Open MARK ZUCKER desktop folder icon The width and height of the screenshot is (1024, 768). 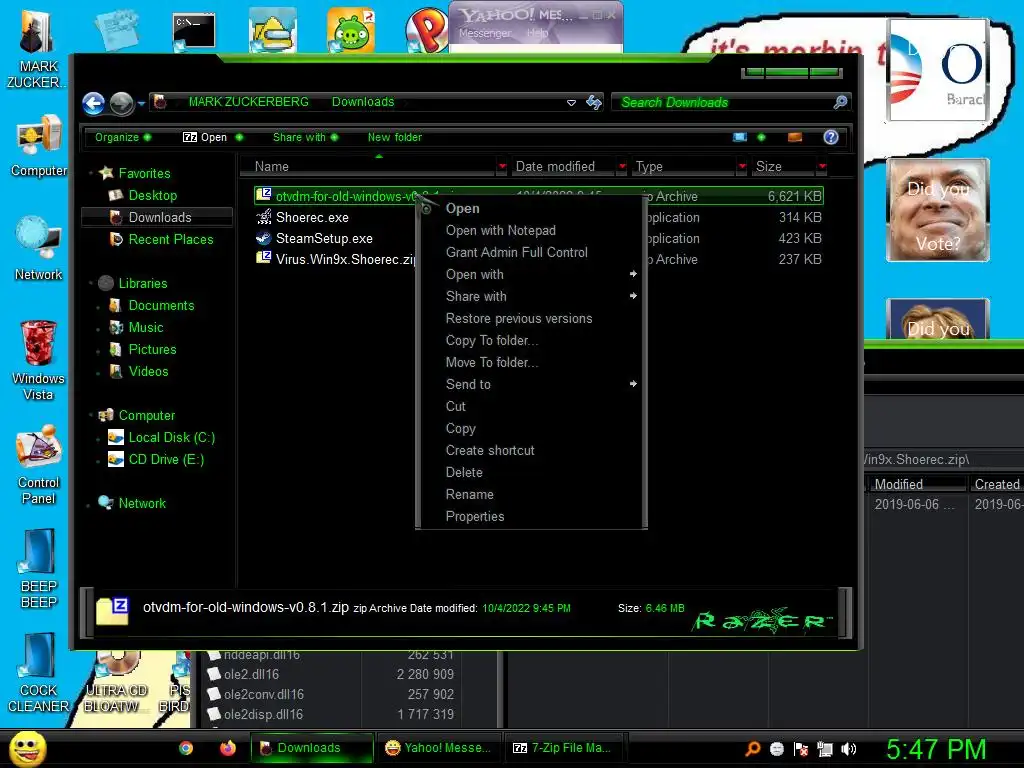coord(37,50)
